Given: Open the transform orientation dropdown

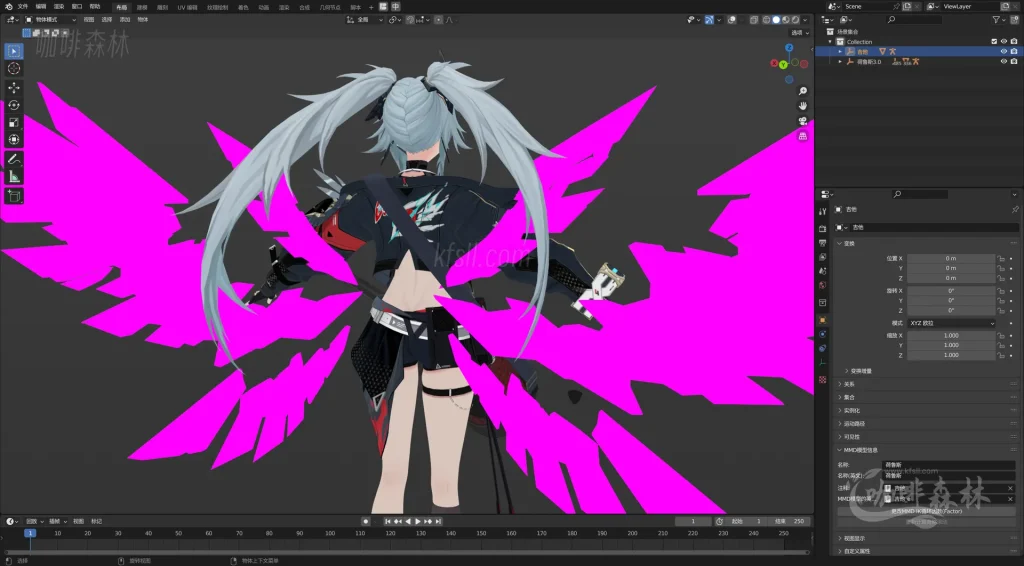Looking at the screenshot, I should [x=365, y=20].
